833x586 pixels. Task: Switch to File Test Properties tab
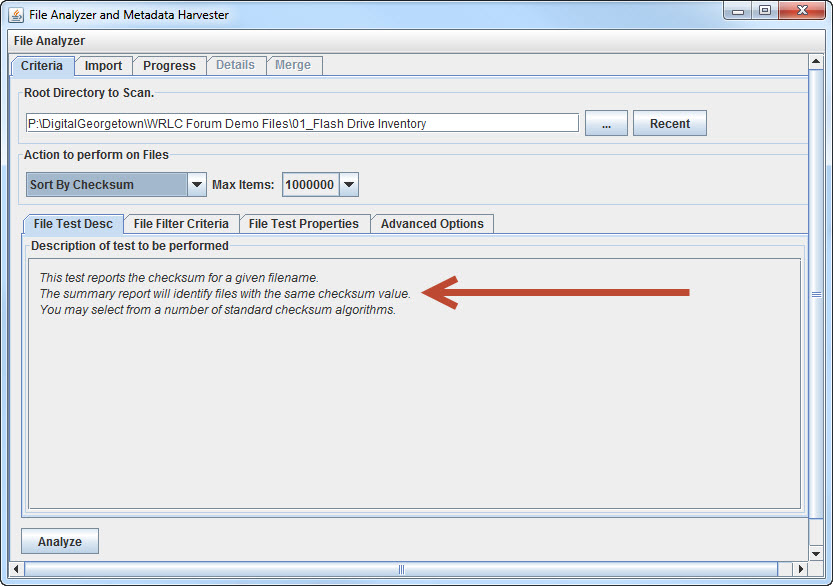304,224
